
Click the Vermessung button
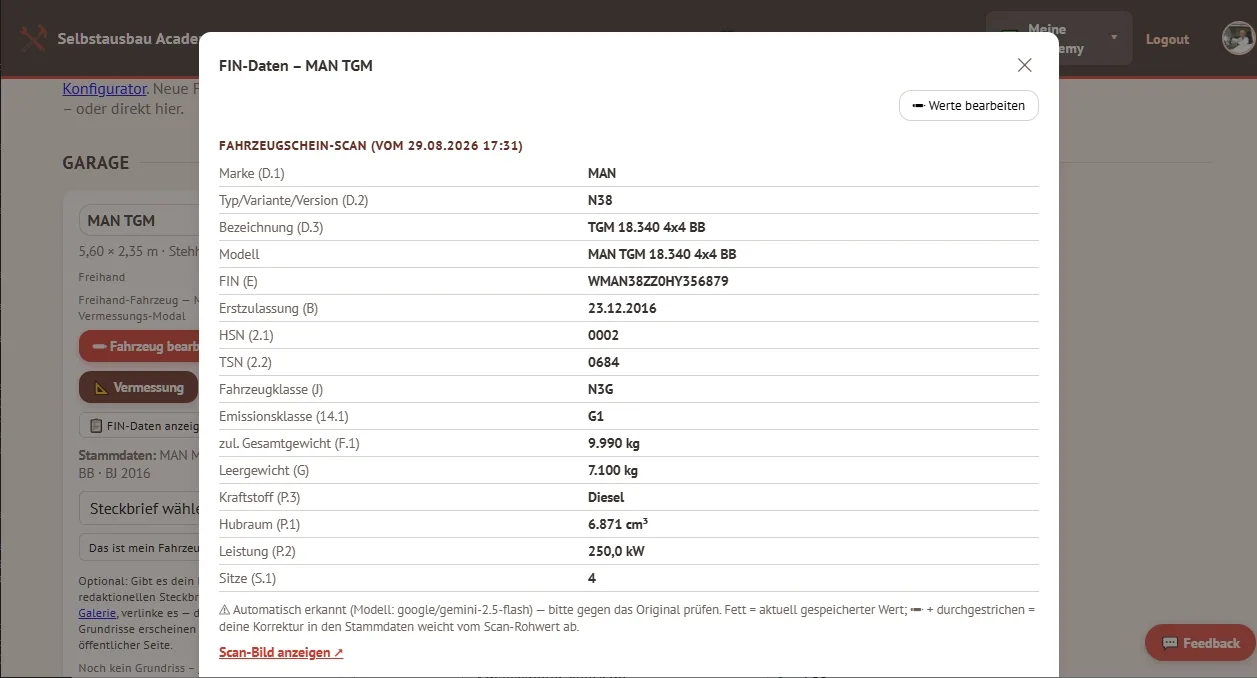[x=138, y=387]
